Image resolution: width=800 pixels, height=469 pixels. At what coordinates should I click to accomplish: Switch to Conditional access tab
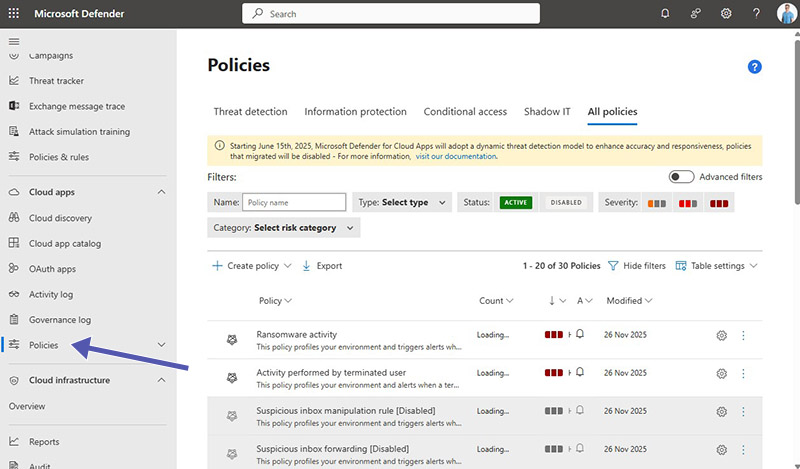point(465,112)
